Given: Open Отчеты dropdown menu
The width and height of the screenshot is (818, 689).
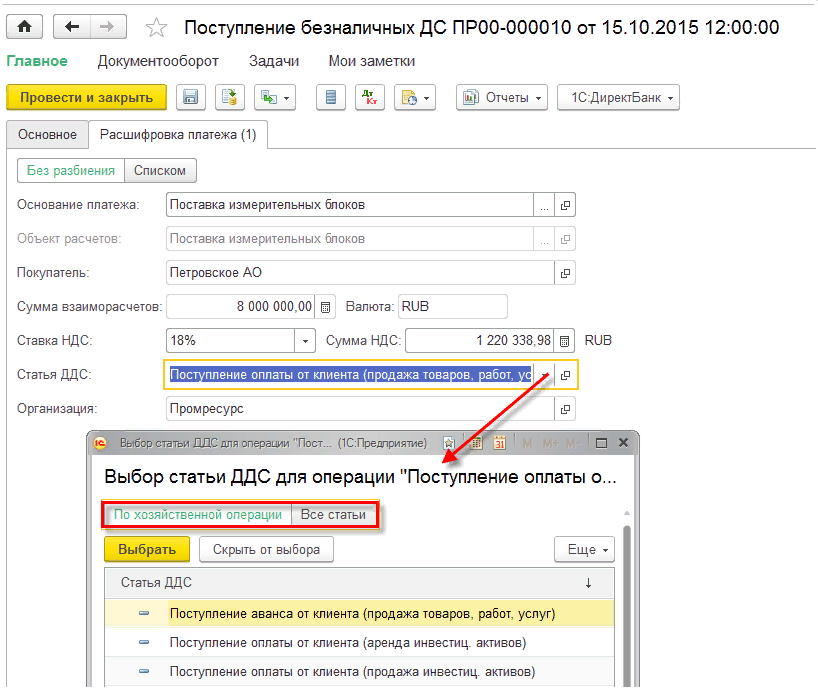Looking at the screenshot, I should tap(502, 97).
